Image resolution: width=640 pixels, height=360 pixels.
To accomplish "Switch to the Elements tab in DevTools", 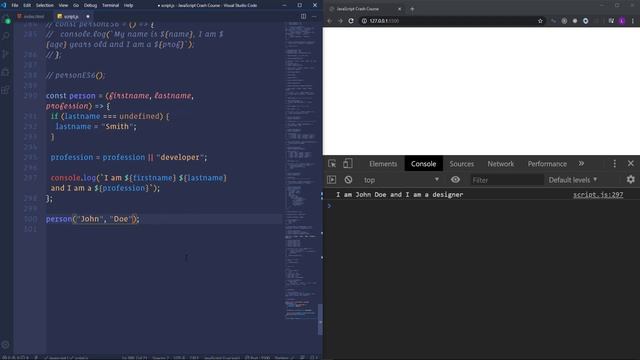I will click(x=383, y=164).
